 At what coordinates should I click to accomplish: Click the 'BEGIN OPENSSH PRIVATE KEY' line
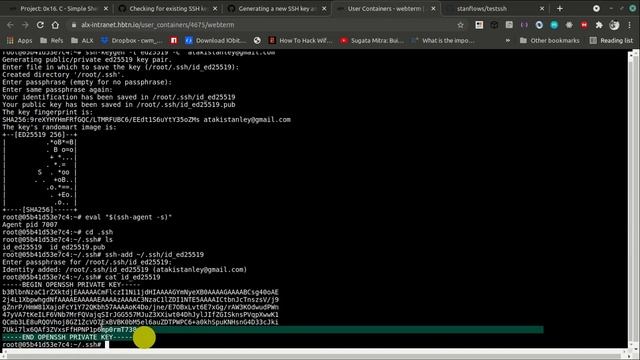[71, 285]
